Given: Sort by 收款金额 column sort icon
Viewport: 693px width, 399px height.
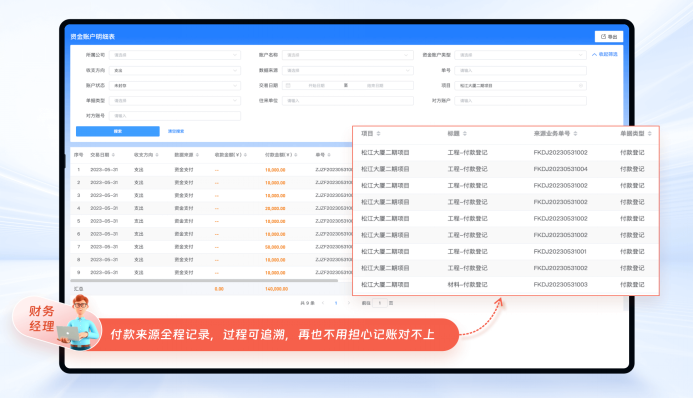Looking at the screenshot, I should (245, 155).
